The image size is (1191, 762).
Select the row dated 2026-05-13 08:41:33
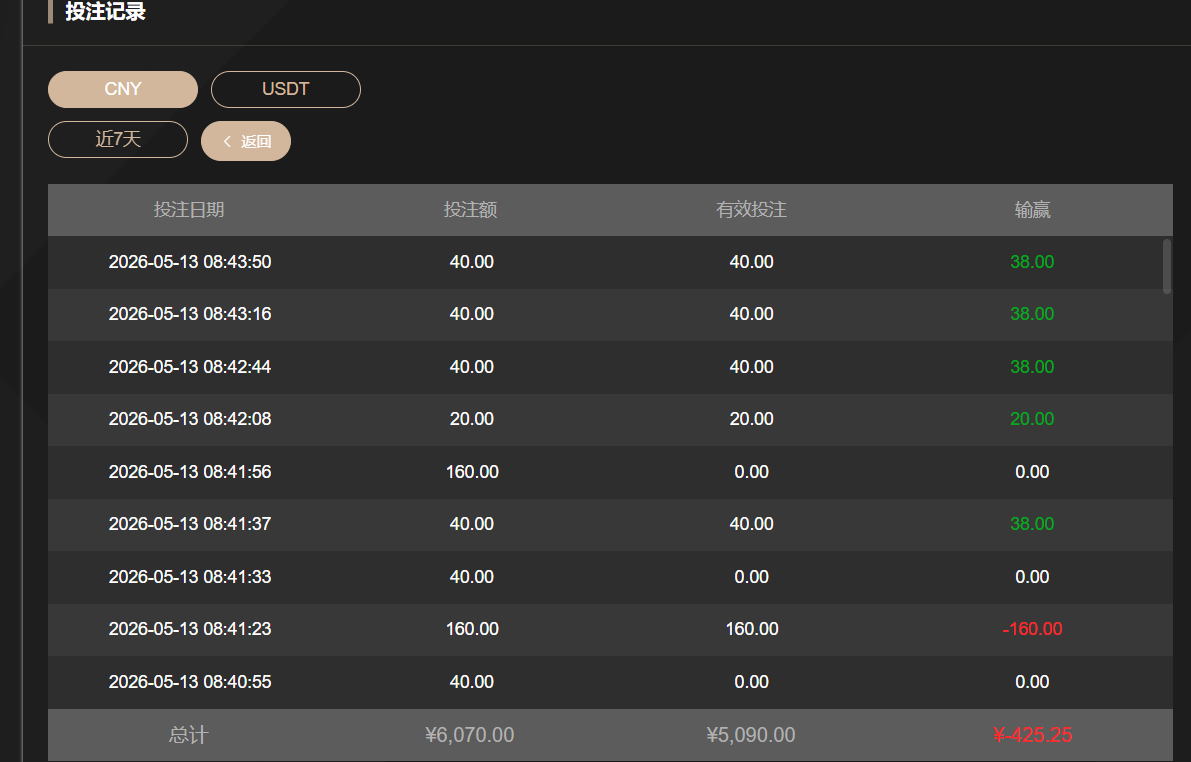click(x=610, y=577)
